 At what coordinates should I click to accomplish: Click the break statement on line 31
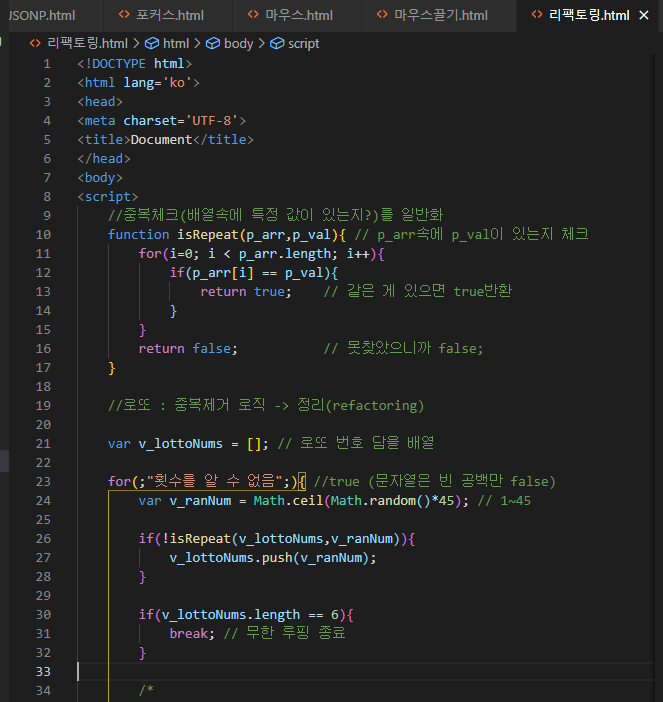coord(192,634)
